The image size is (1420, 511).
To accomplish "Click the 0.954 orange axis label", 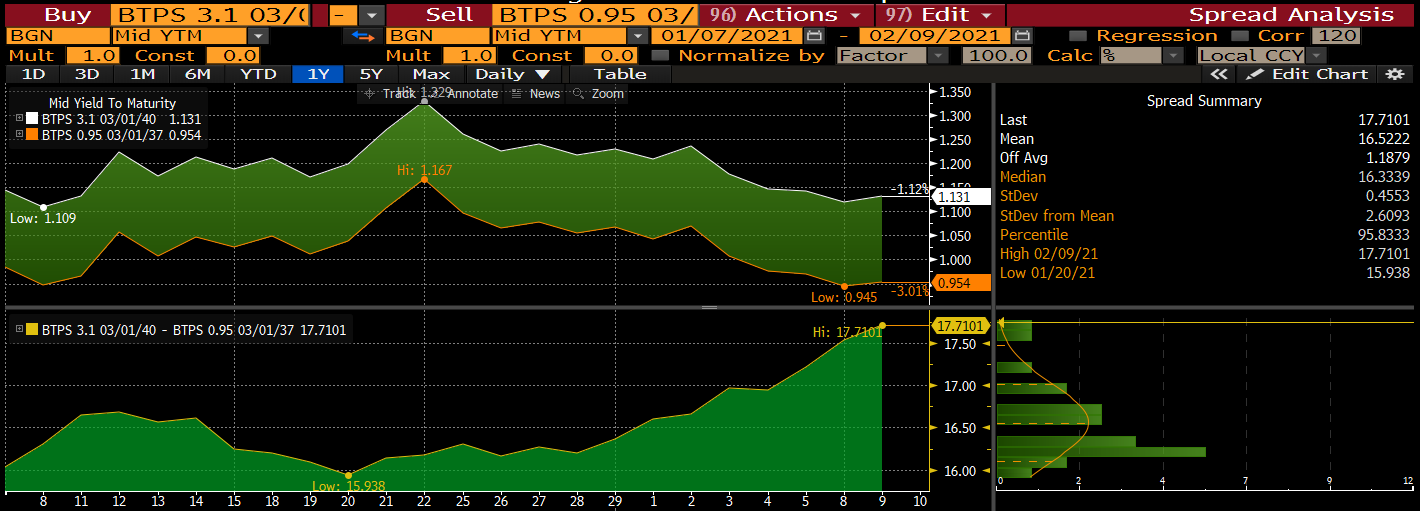I will (960, 283).
